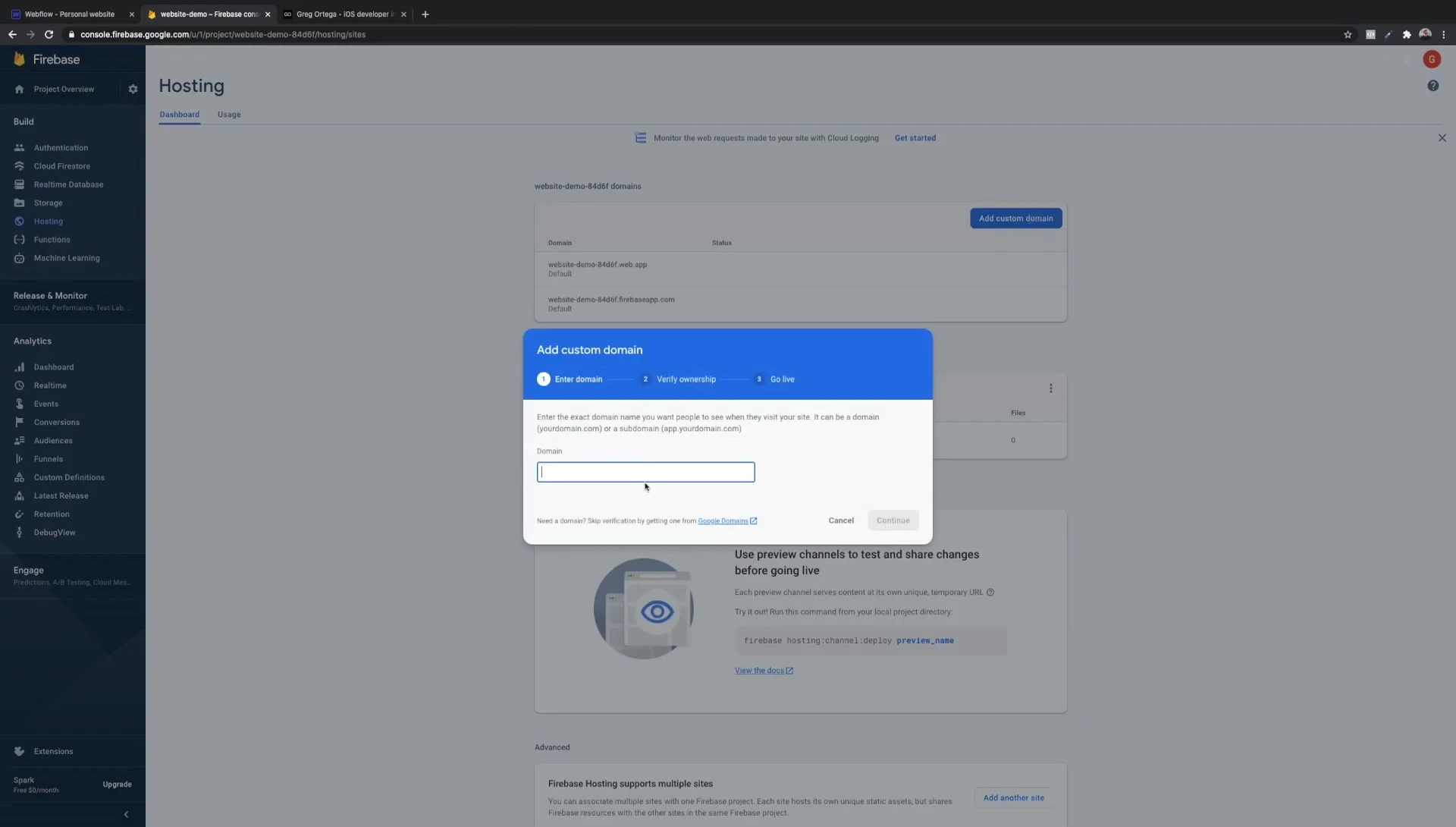
Task: Click Add custom domain button
Action: pos(1015,219)
